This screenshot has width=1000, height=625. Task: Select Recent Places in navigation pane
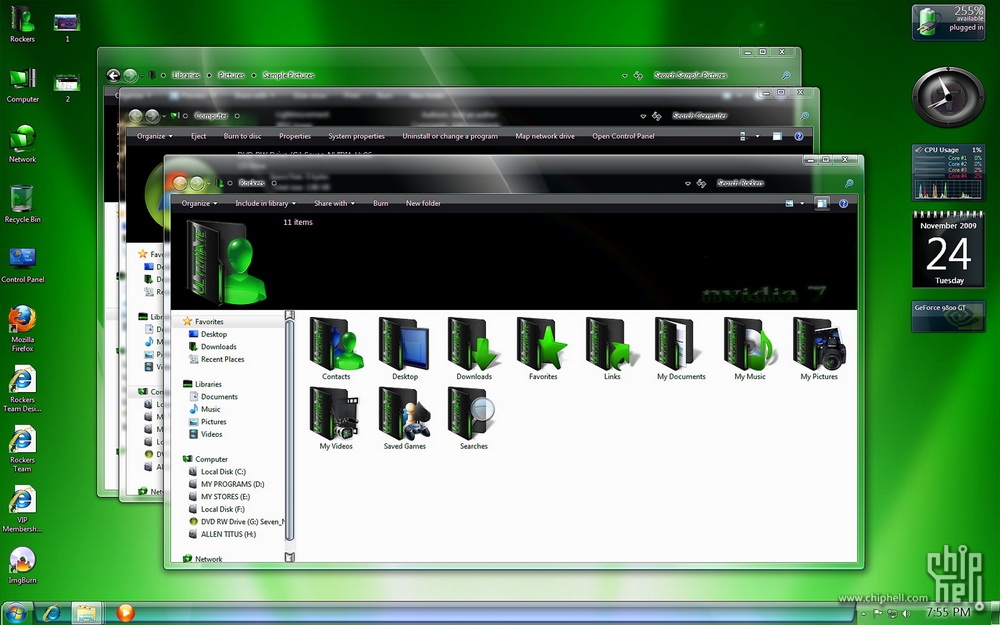point(222,360)
